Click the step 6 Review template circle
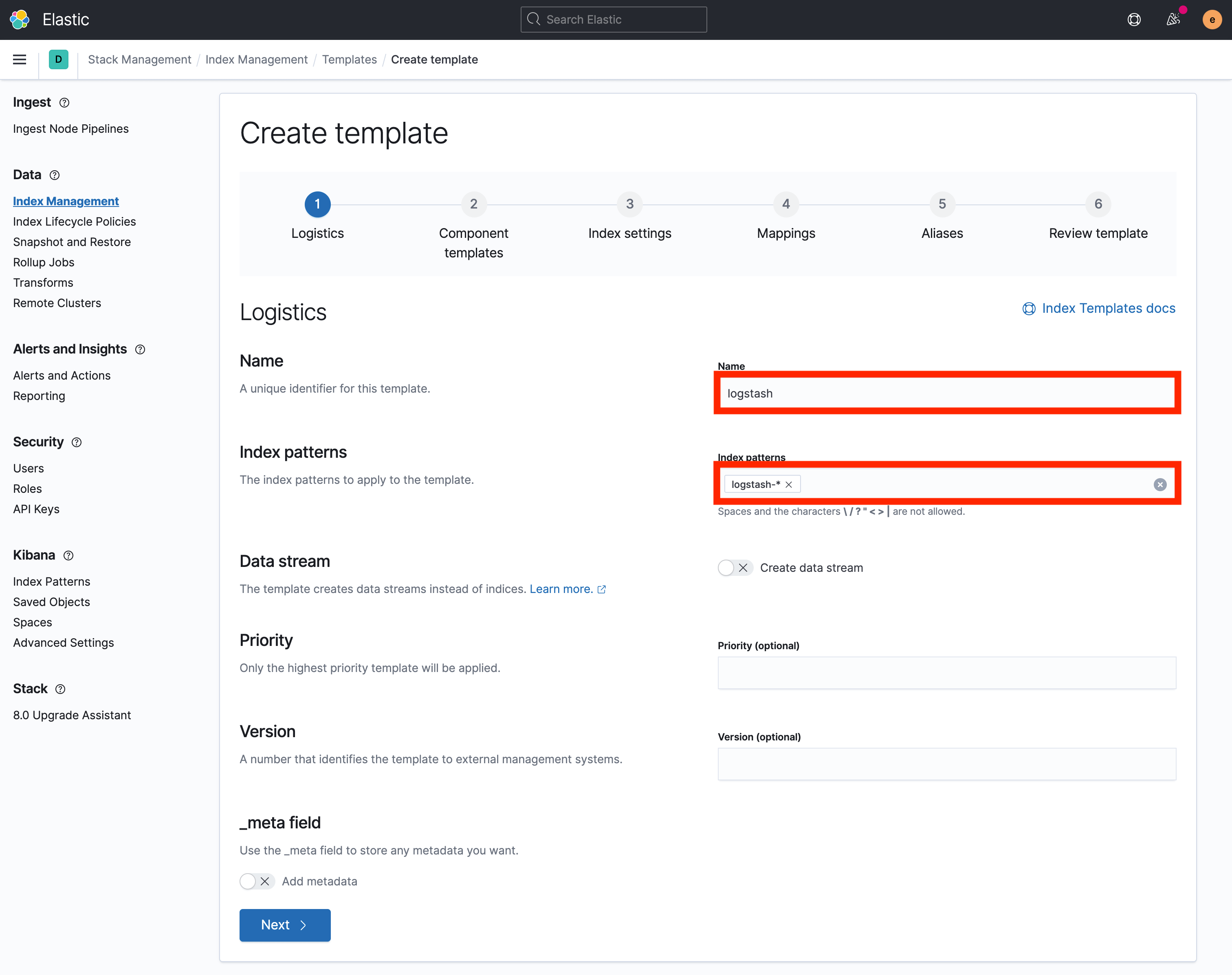The image size is (1232, 975). coord(1098,204)
